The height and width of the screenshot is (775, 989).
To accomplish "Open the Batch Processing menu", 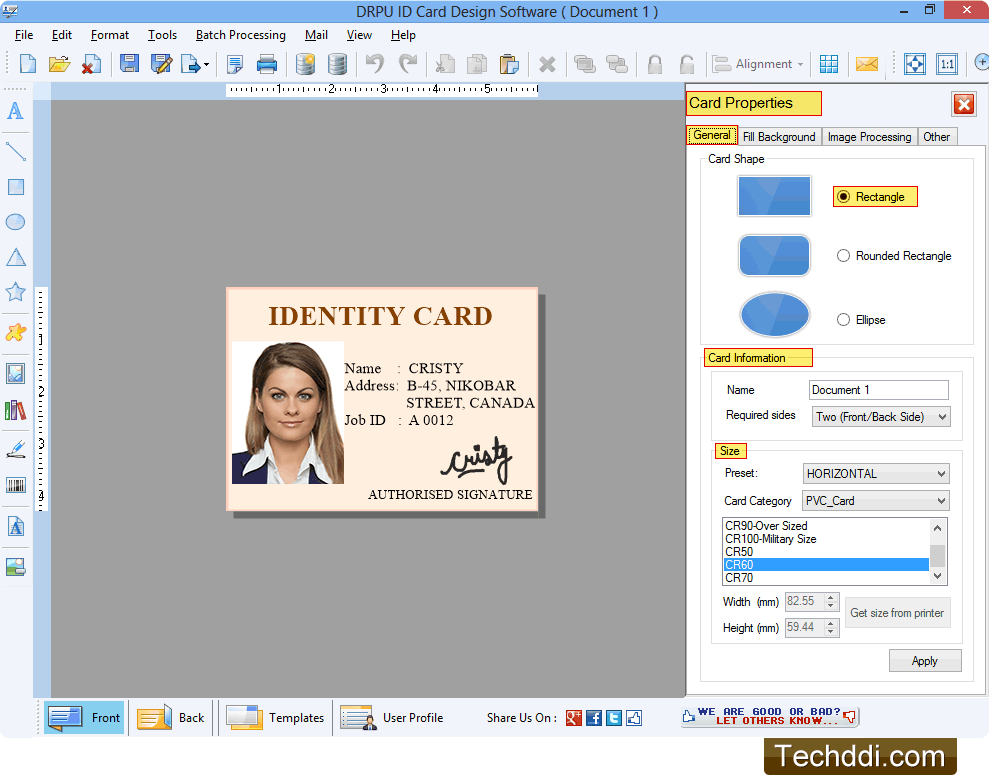I will point(240,35).
